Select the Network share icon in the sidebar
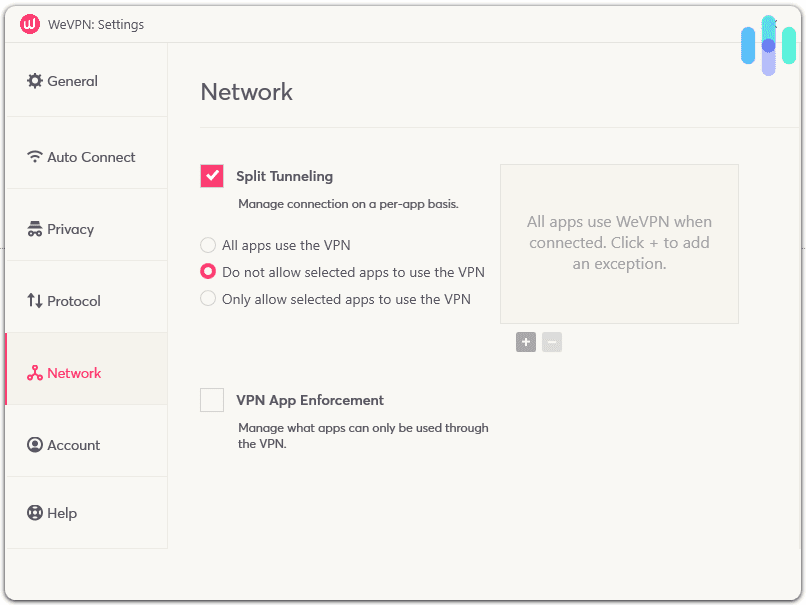Screen dimensions: 806x605 (33, 373)
